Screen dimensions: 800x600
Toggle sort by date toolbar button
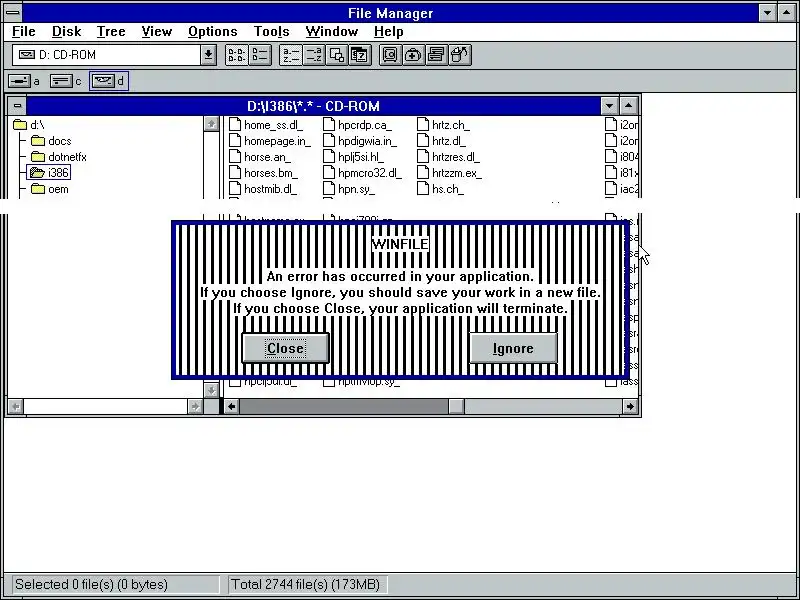coord(360,55)
